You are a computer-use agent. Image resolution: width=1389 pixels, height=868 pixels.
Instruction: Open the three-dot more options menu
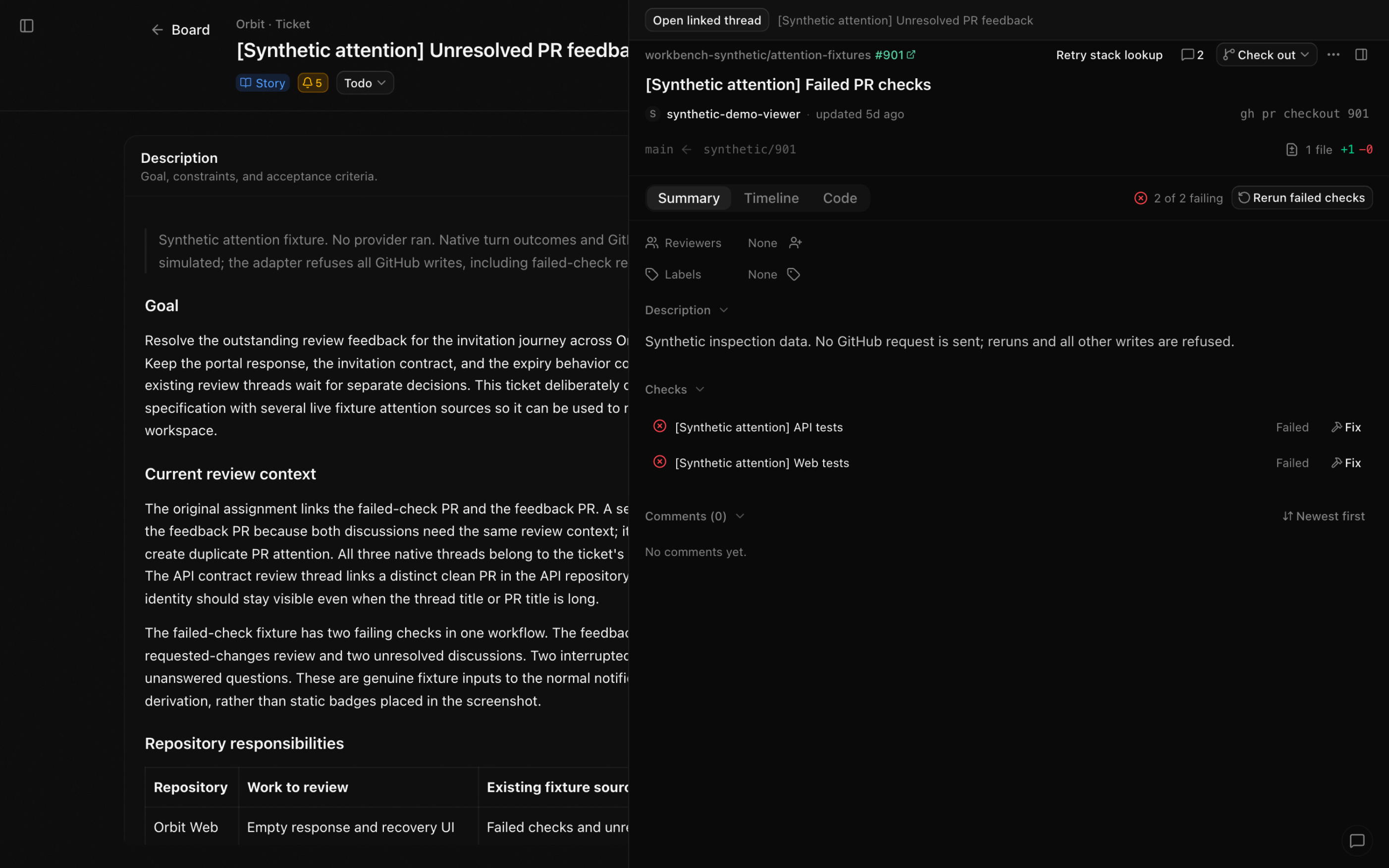pyautogui.click(x=1334, y=54)
